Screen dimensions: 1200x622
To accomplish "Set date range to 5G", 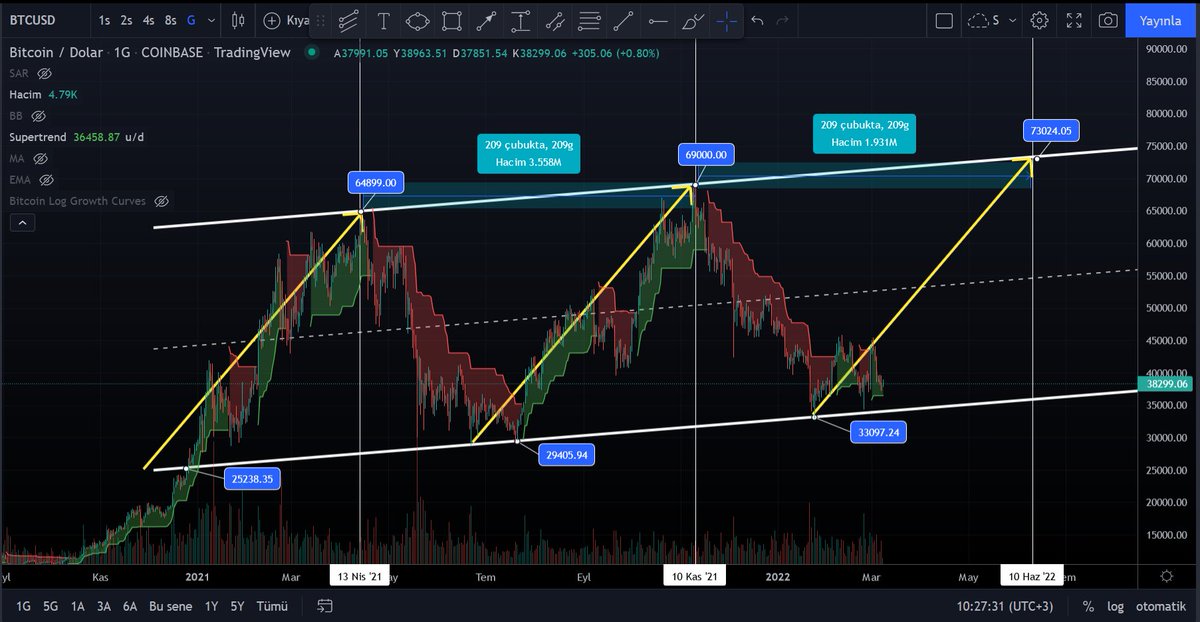I will pos(50,606).
